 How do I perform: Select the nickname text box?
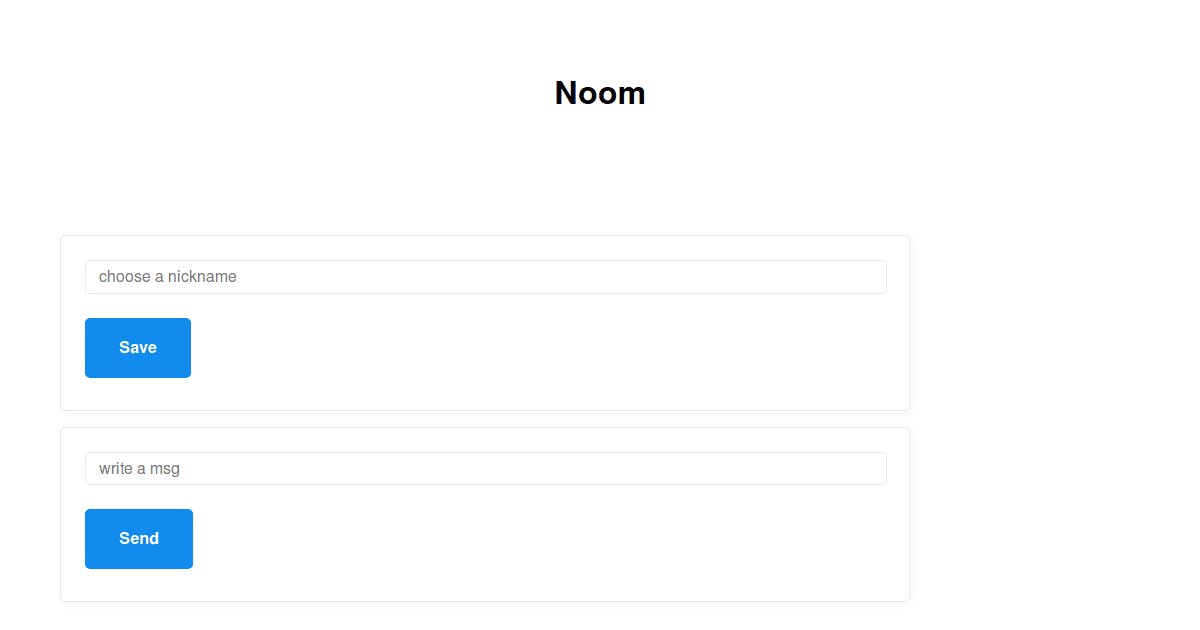click(486, 277)
